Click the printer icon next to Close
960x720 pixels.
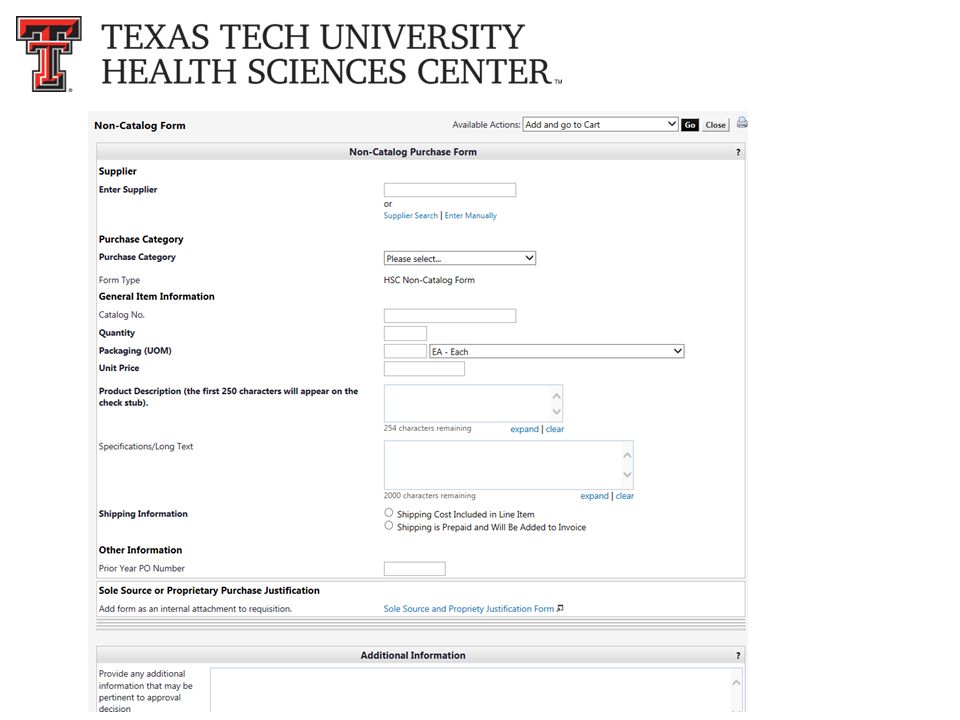coord(741,123)
